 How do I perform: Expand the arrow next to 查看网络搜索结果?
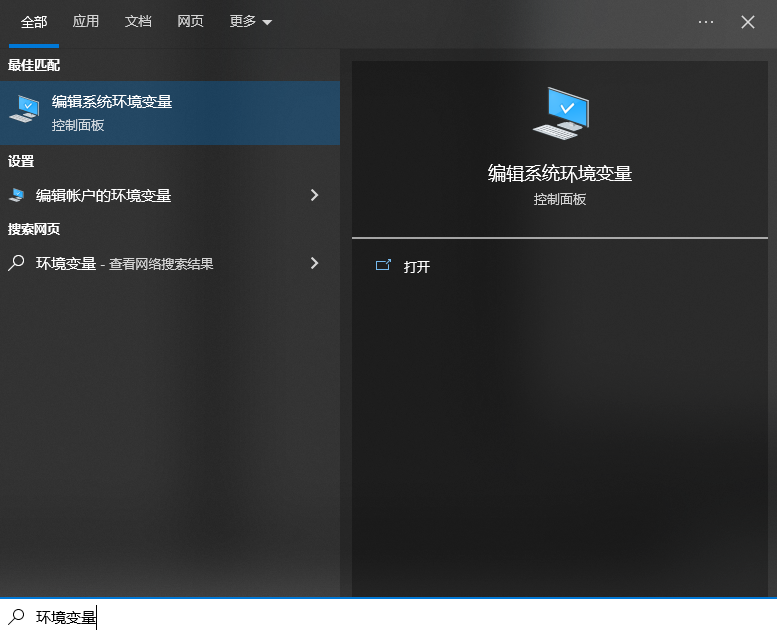coord(314,263)
